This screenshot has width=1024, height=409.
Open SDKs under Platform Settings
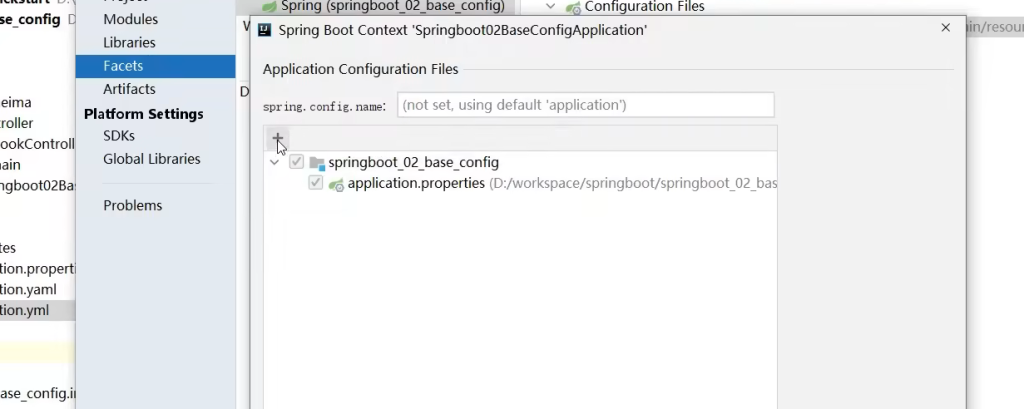pyautogui.click(x=118, y=135)
